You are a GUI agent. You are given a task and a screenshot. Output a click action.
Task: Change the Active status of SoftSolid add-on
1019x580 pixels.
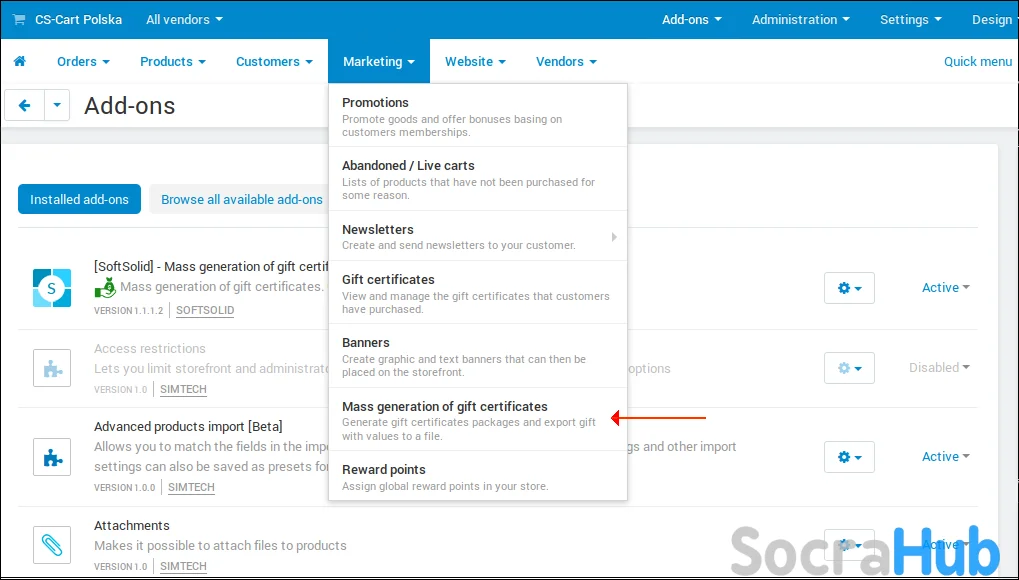coord(946,287)
